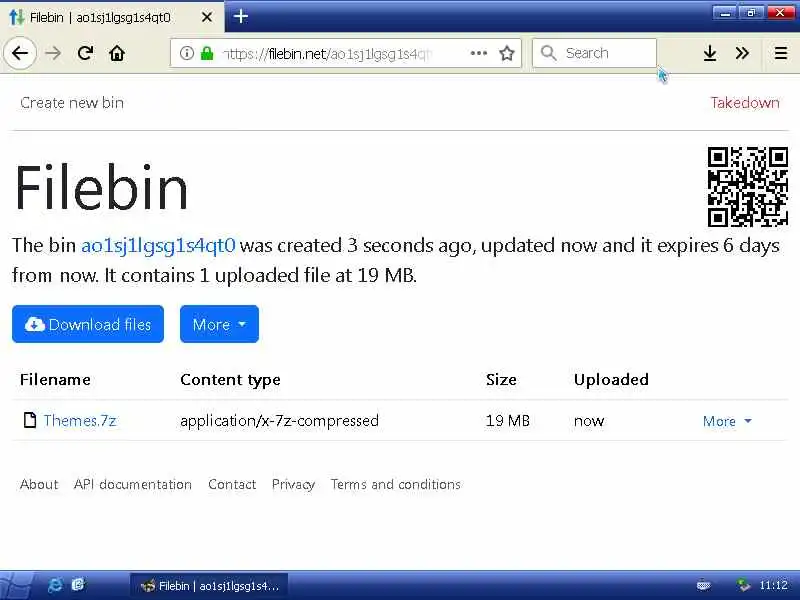Image resolution: width=800 pixels, height=600 pixels.
Task: Select the Filebin browser tab
Action: tap(112, 17)
